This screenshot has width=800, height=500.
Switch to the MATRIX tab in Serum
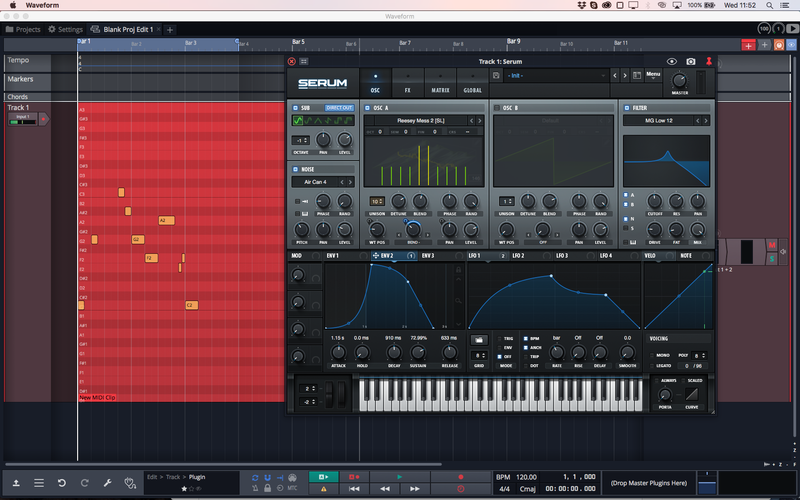[x=440, y=83]
